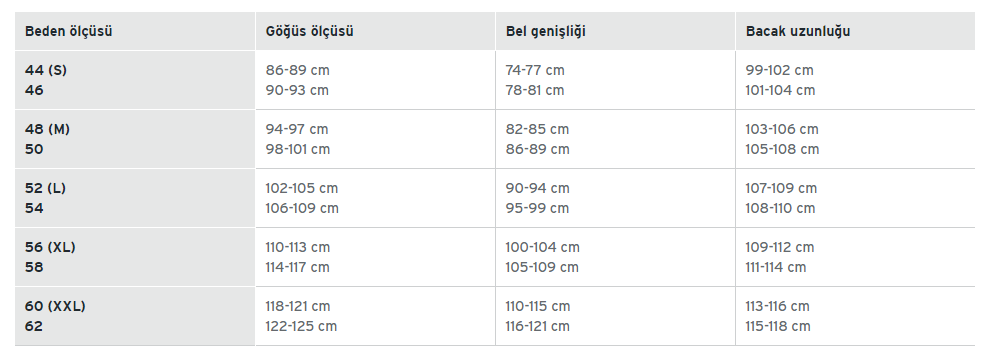Click the 99-102 cm leg length value

[779, 70]
